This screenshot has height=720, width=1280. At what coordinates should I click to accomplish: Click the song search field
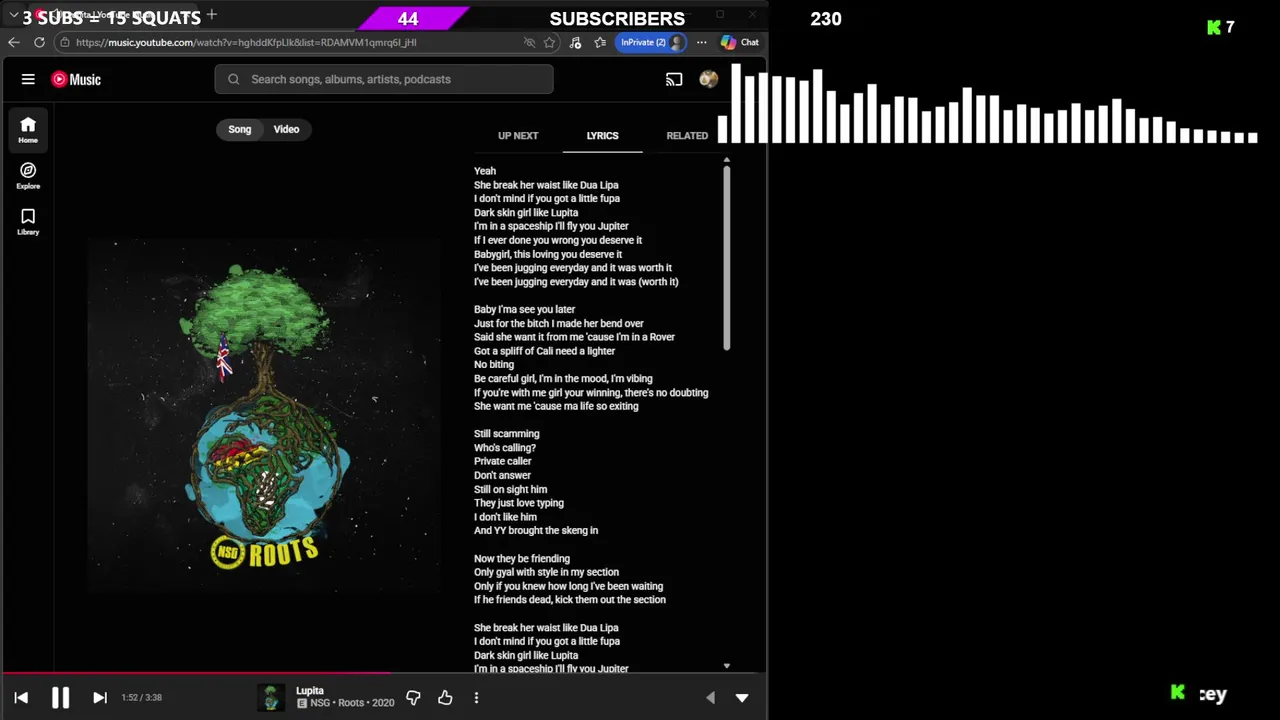[x=384, y=79]
